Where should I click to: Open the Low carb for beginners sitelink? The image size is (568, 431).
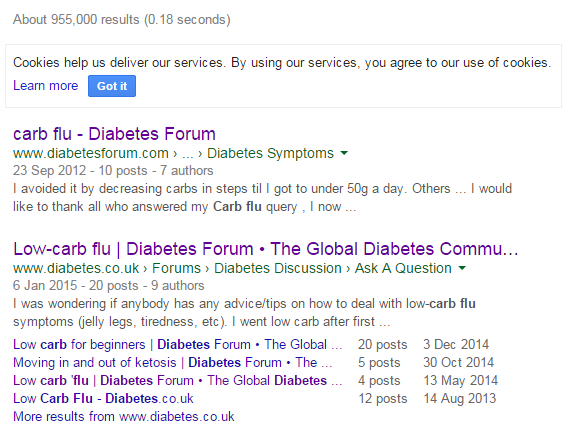click(x=178, y=344)
